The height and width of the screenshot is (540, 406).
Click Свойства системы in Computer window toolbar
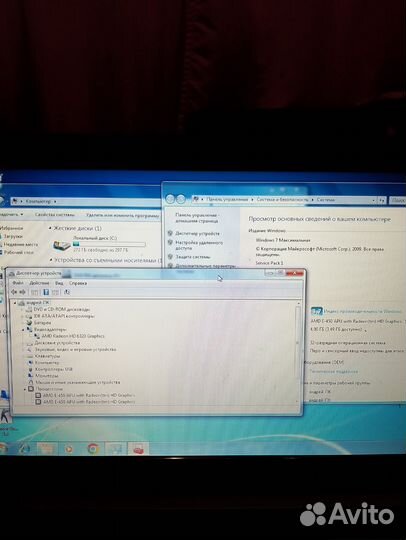click(x=55, y=215)
